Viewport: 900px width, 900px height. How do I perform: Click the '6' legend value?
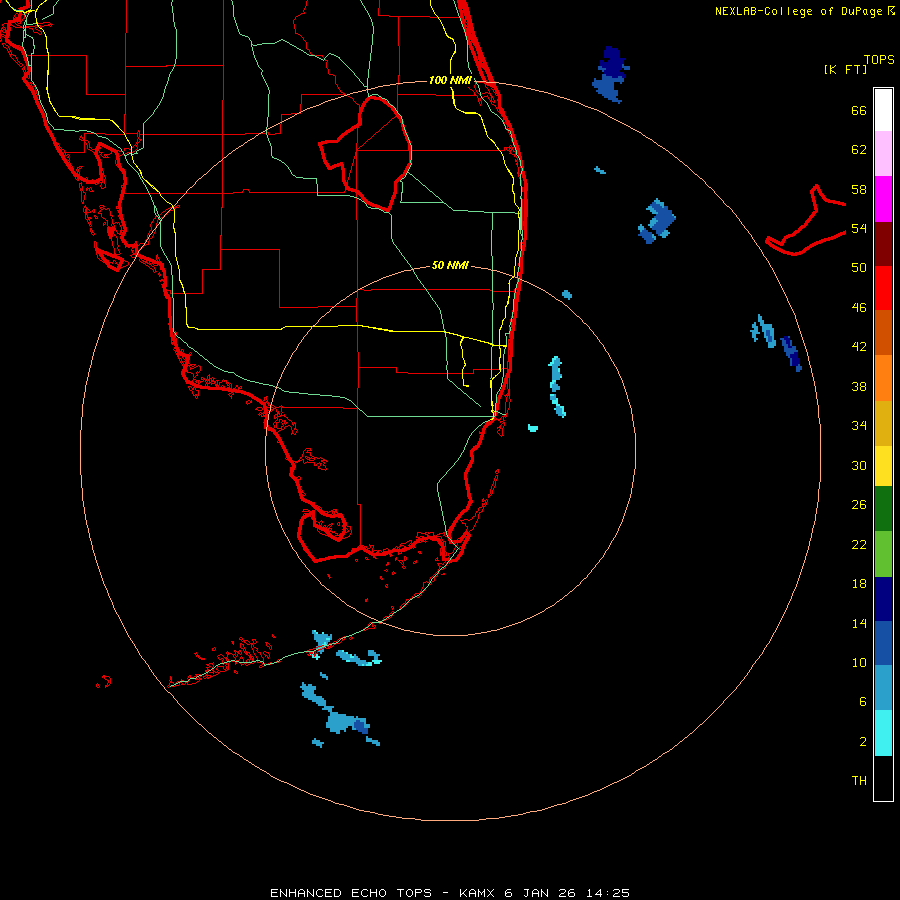pyautogui.click(x=863, y=701)
